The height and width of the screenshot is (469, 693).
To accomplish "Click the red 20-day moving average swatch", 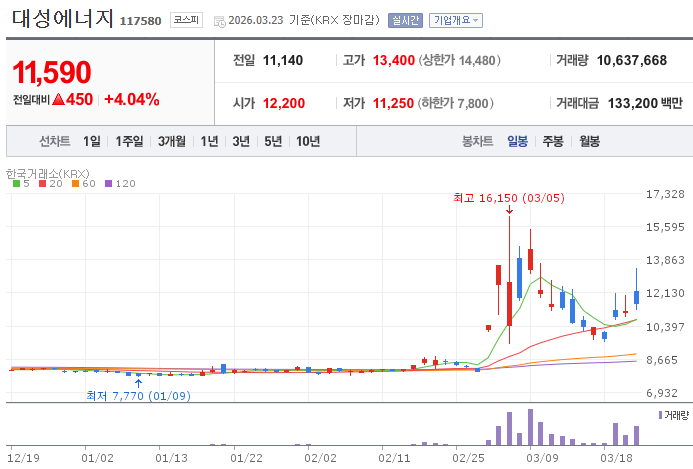I will tap(42, 183).
